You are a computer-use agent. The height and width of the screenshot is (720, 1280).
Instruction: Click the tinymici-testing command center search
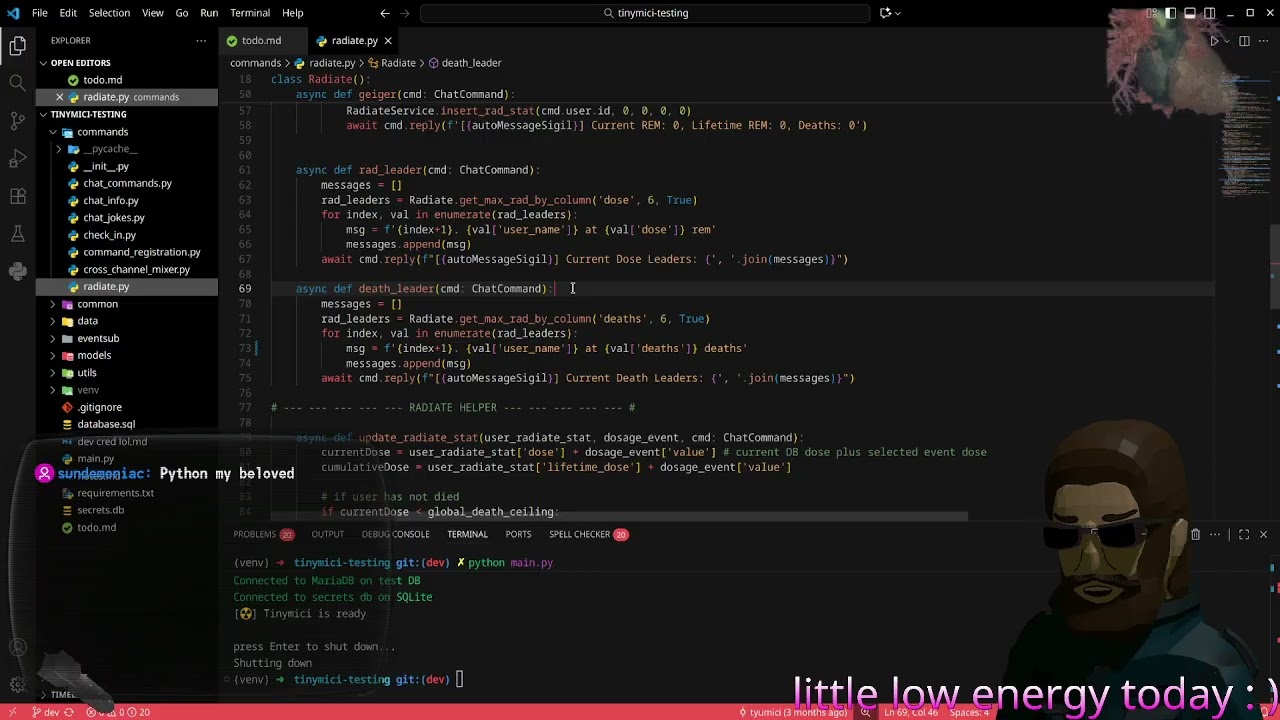[x=645, y=13]
